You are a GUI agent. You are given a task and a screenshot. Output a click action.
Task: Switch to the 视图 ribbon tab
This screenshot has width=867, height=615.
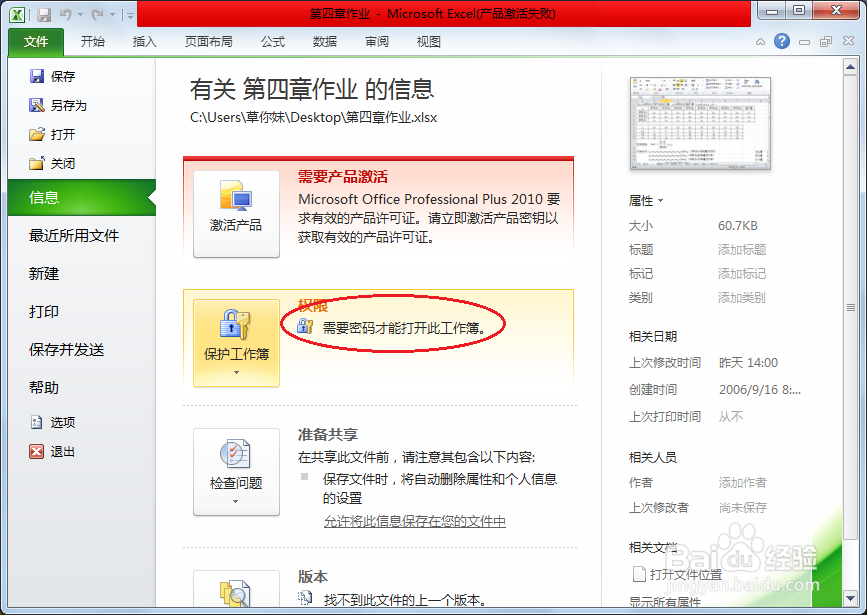click(428, 41)
